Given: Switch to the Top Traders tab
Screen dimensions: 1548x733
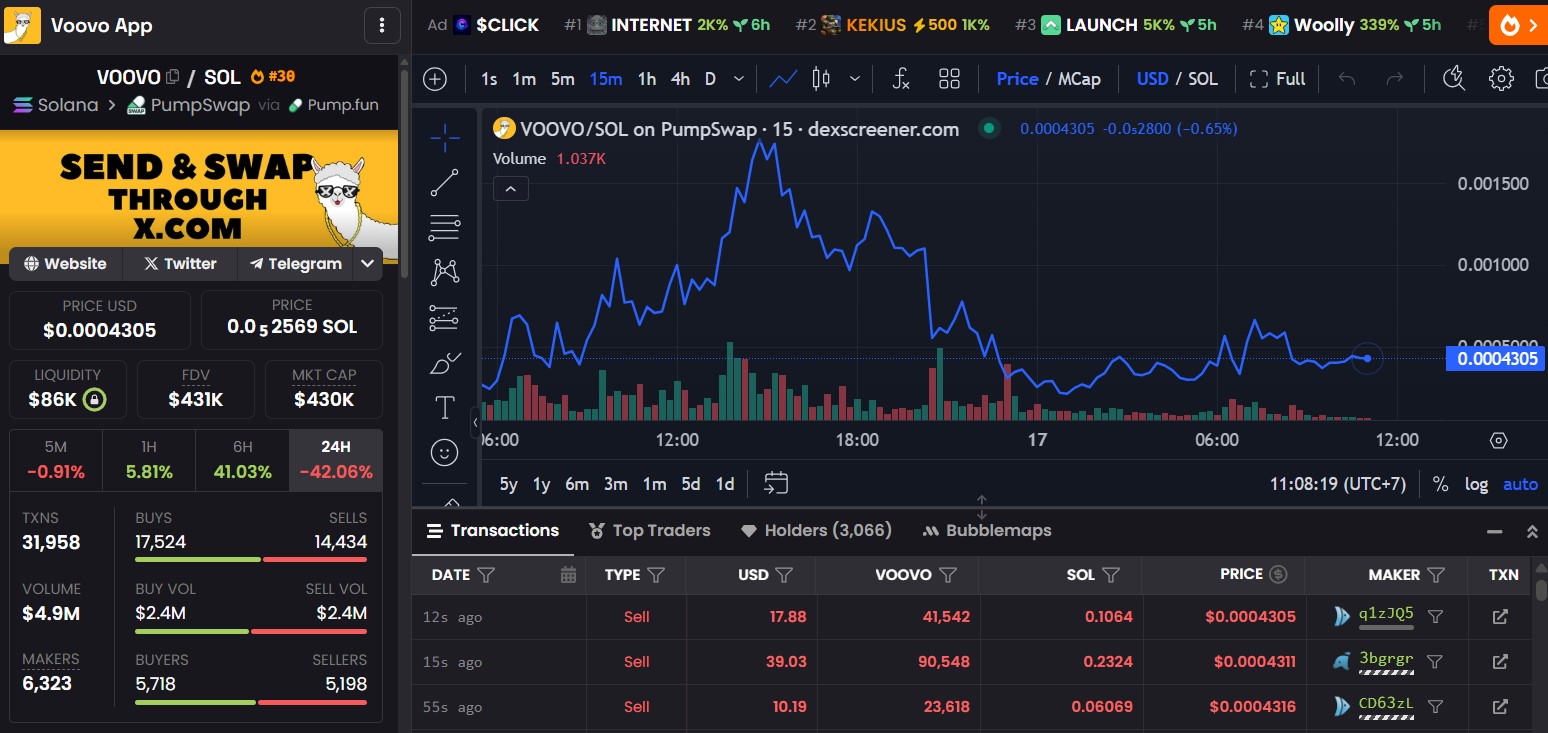Looking at the screenshot, I should pos(649,530).
